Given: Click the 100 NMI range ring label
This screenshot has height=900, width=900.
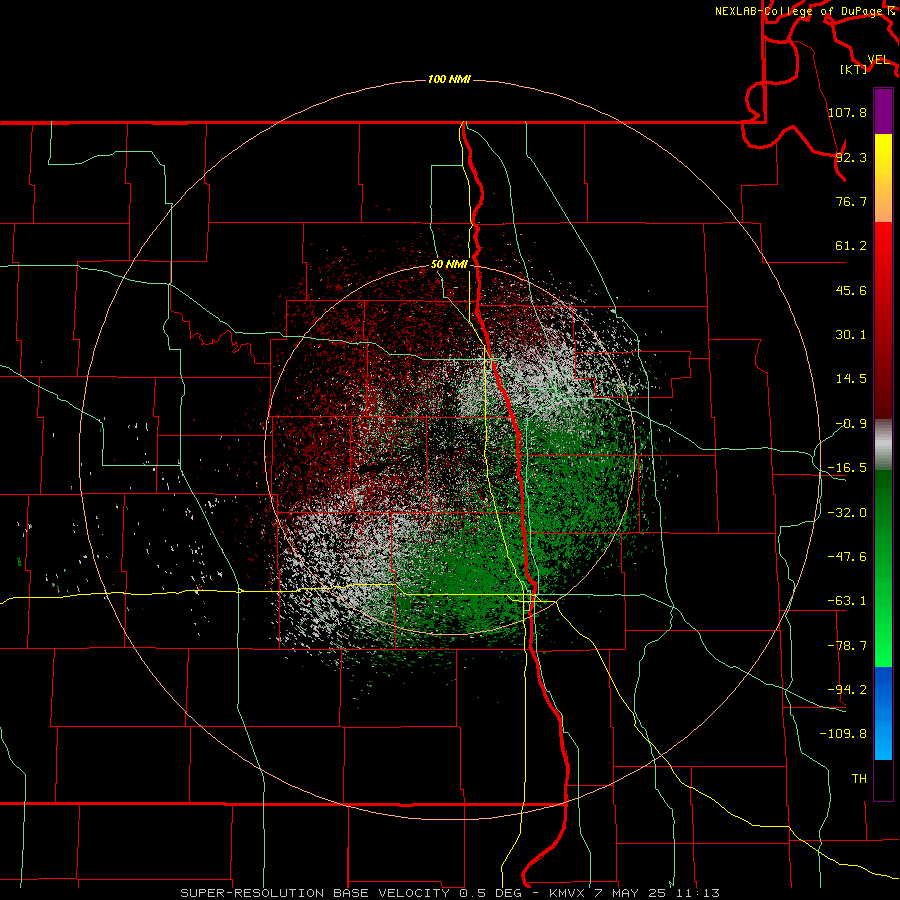Looking at the screenshot, I should (449, 79).
